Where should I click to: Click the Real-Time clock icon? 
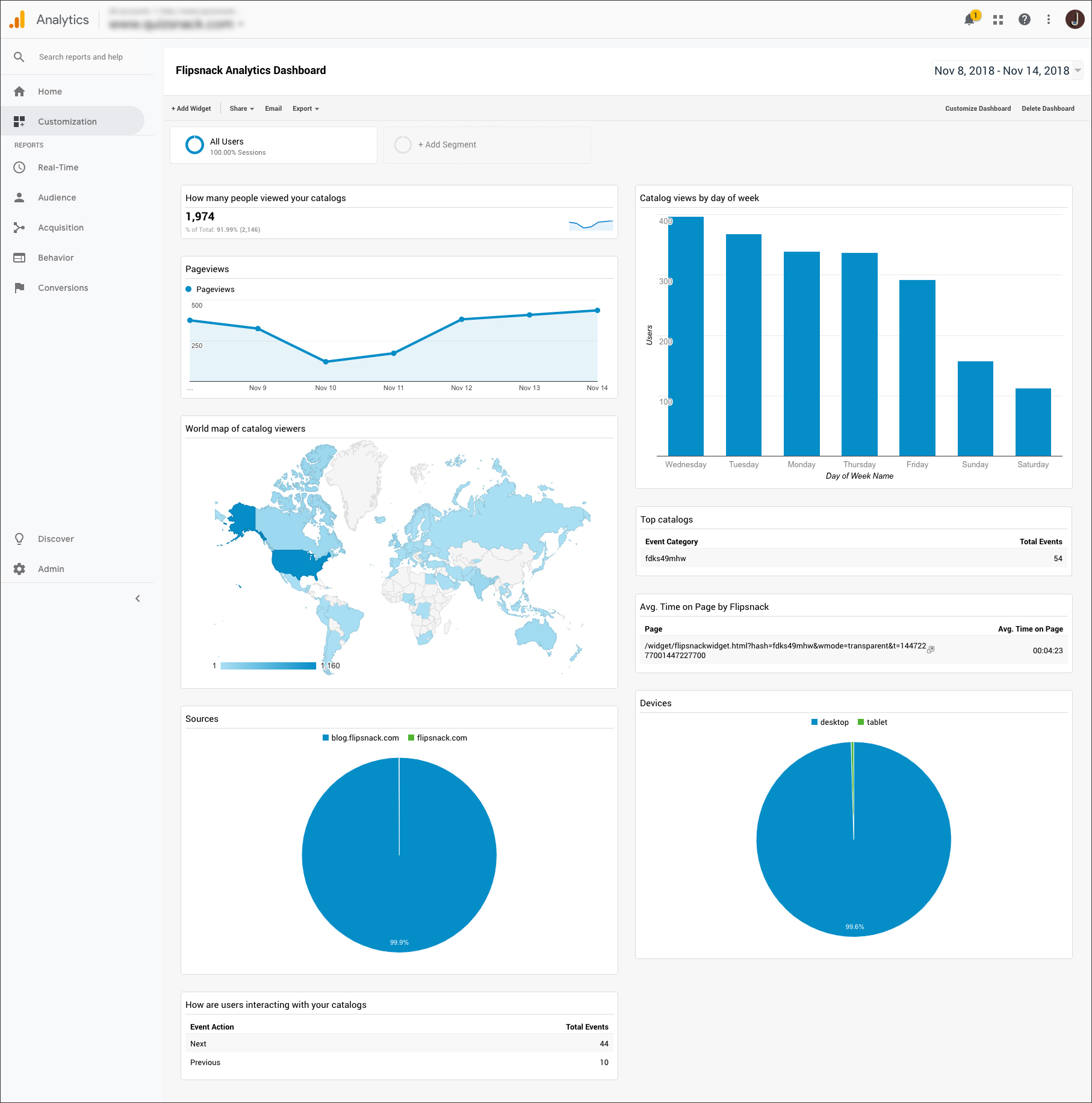19,167
